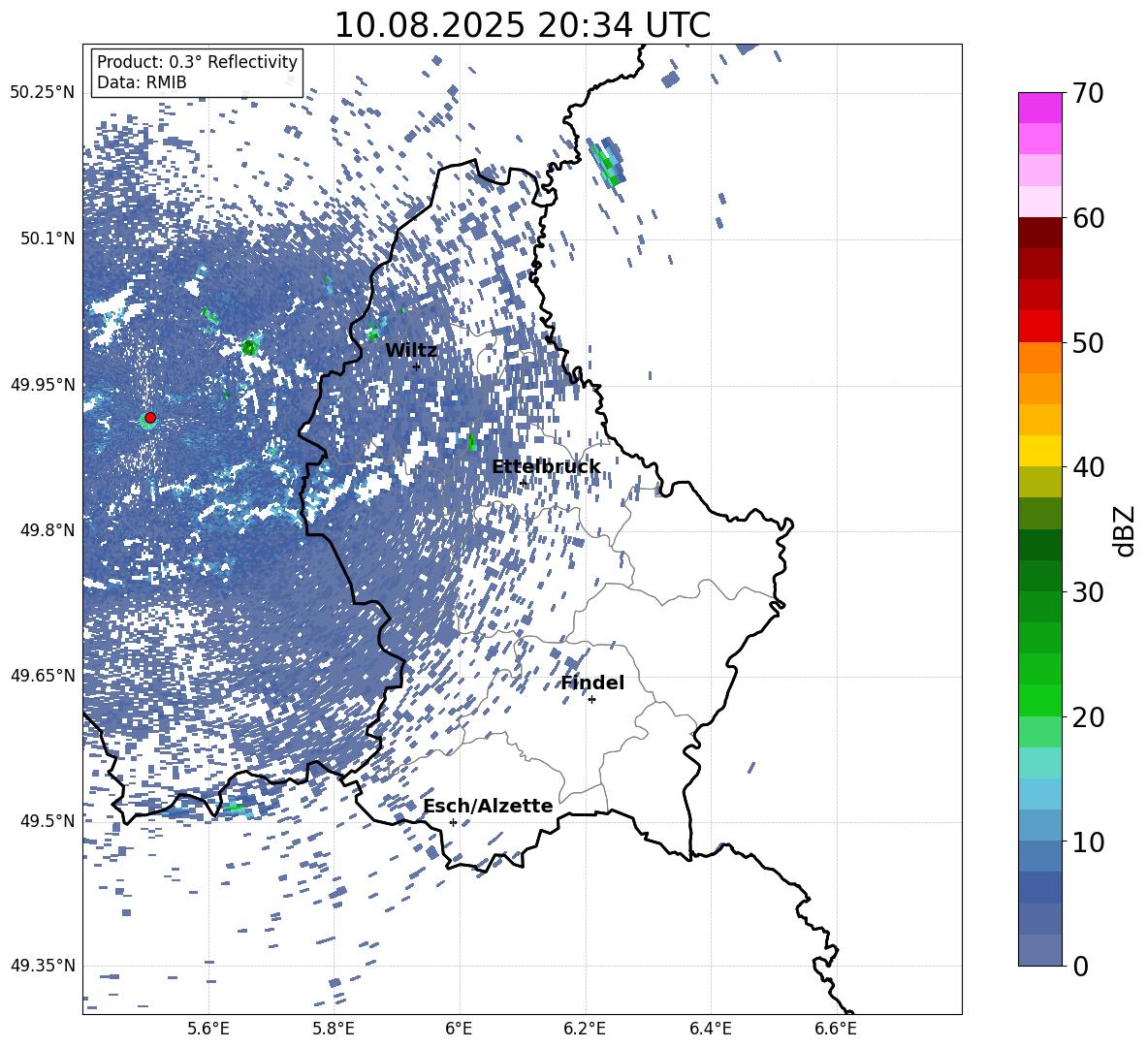Click the green echo northeast of Luxembourg
1148x1048 pixels.
click(607, 161)
